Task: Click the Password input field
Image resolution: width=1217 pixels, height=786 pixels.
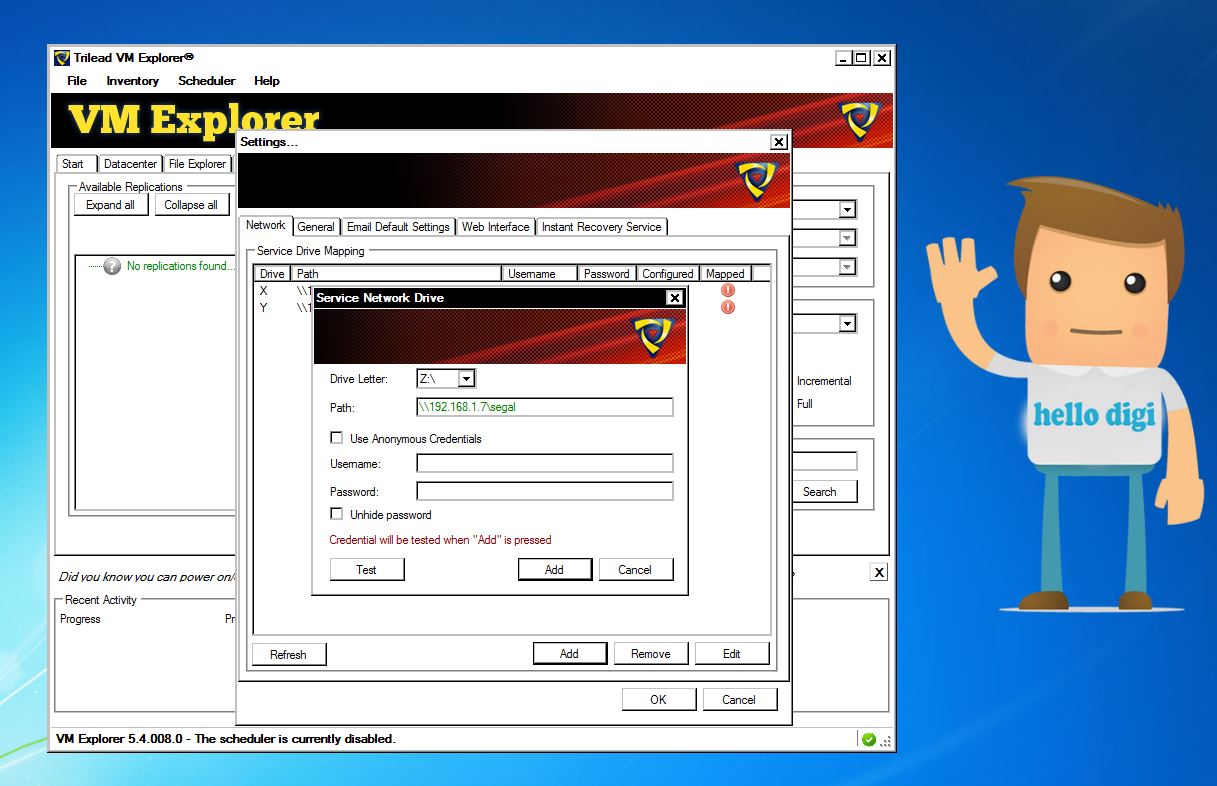Action: click(x=545, y=491)
